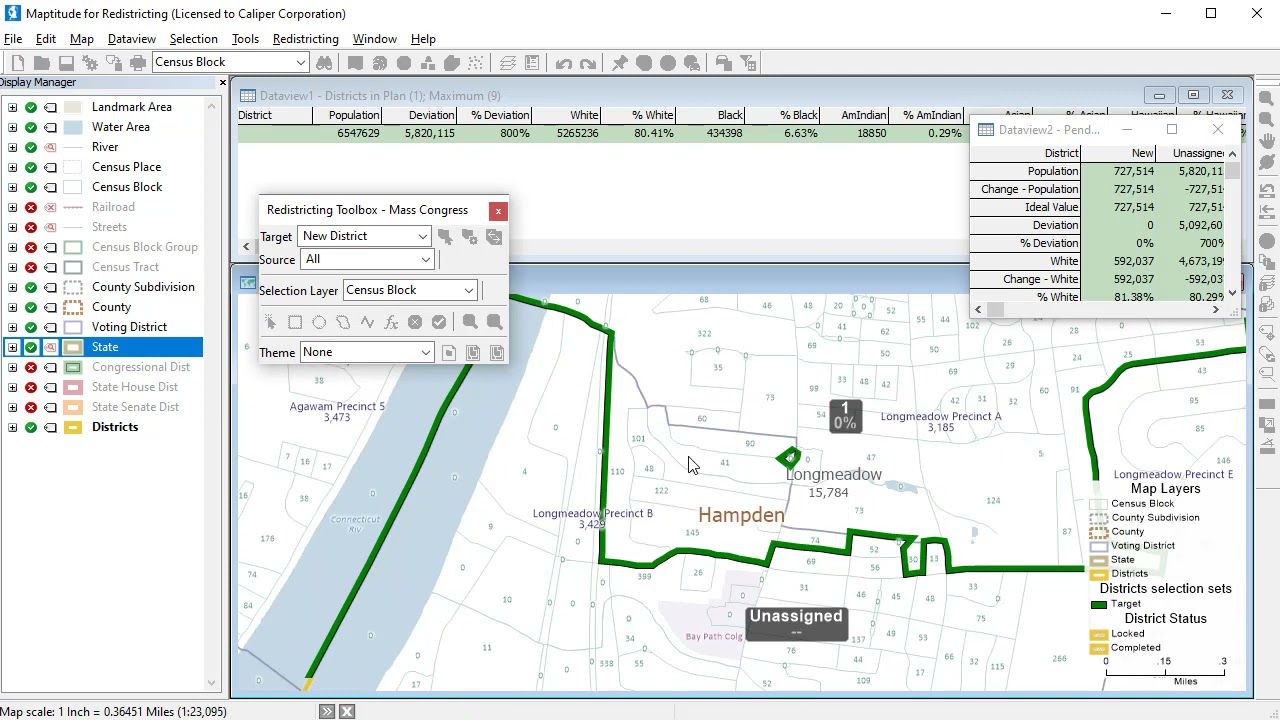Click the Unassigned label on the map
1280x720 pixels.
coord(796,616)
